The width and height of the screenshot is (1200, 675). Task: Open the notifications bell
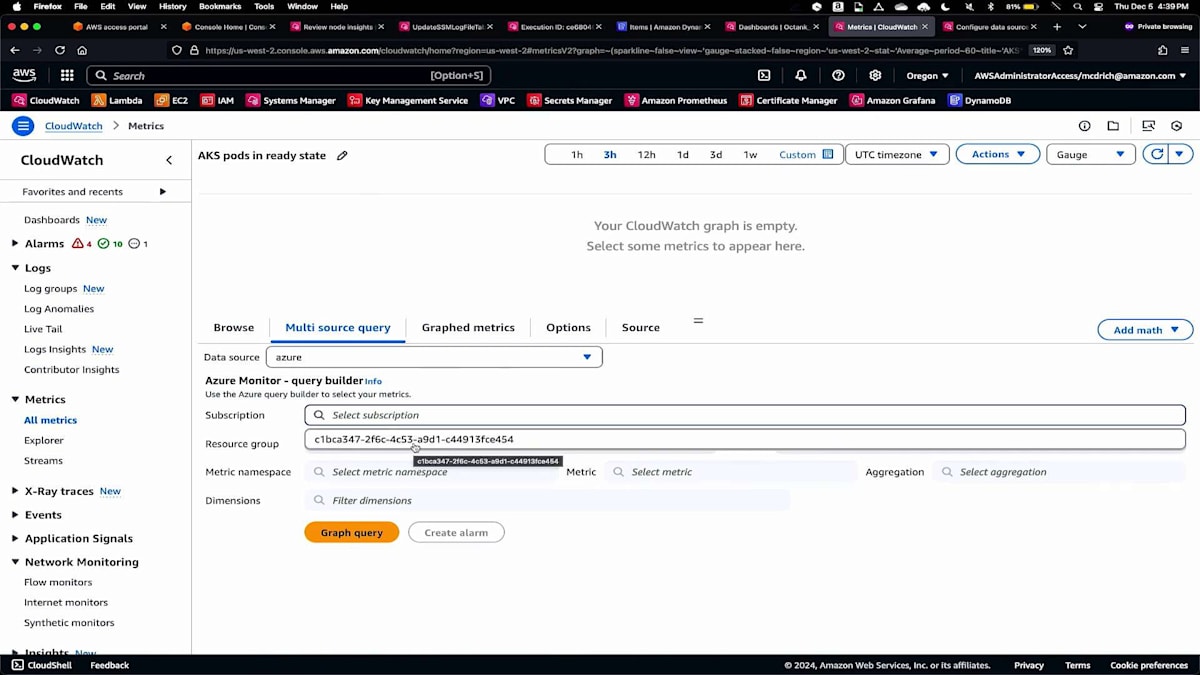[801, 75]
